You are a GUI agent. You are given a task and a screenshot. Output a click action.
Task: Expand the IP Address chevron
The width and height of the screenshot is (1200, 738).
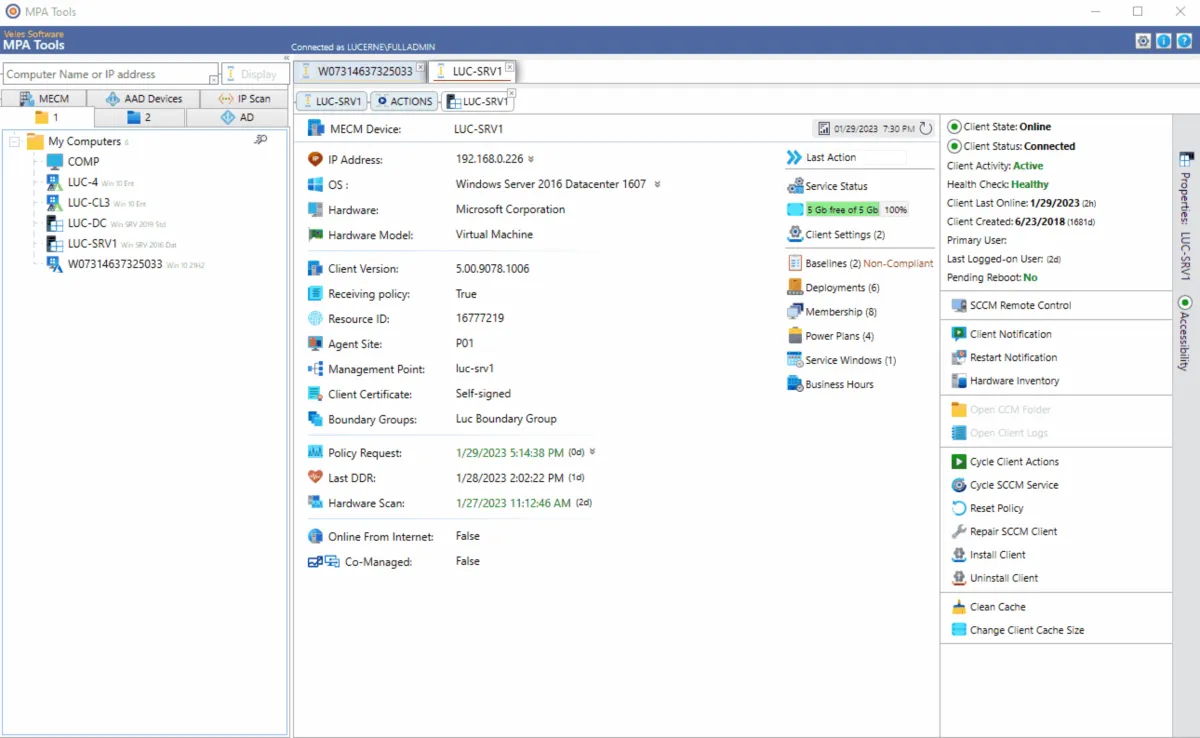[x=531, y=159]
